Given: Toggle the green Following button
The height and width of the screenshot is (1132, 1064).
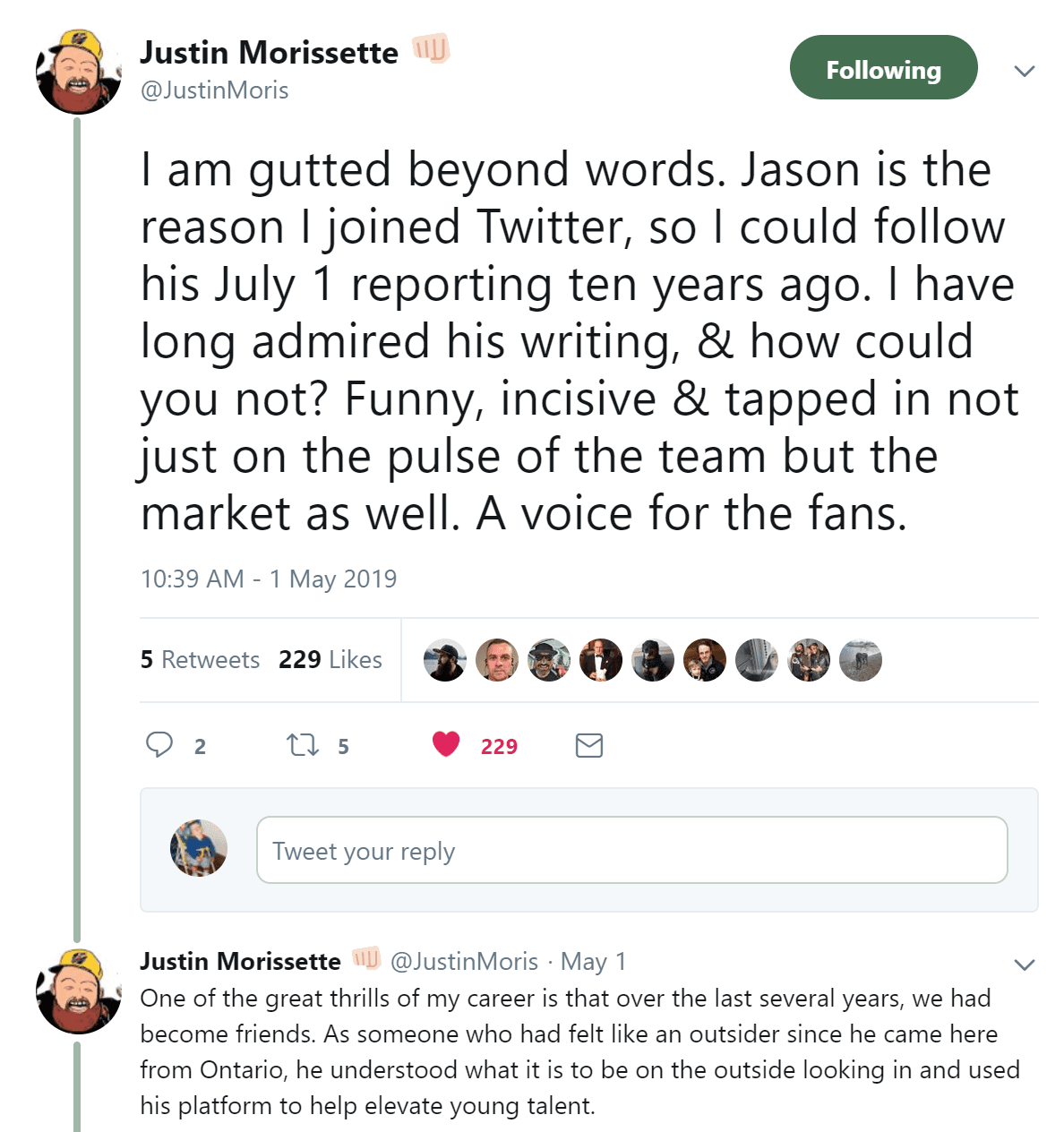Looking at the screenshot, I should [883, 68].
